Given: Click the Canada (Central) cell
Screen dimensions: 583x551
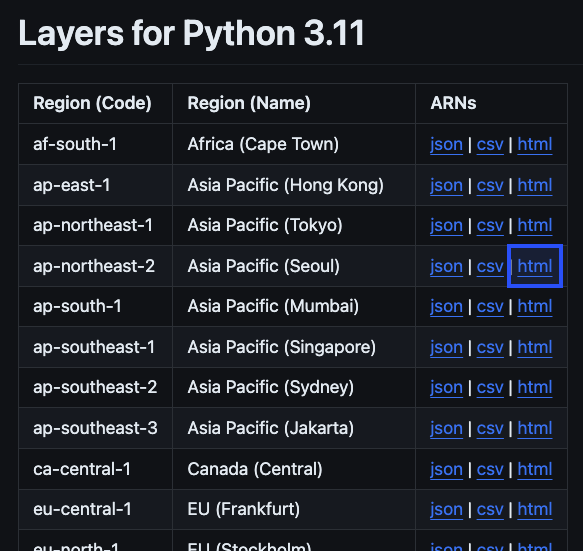Looking at the screenshot, I should [x=294, y=469].
